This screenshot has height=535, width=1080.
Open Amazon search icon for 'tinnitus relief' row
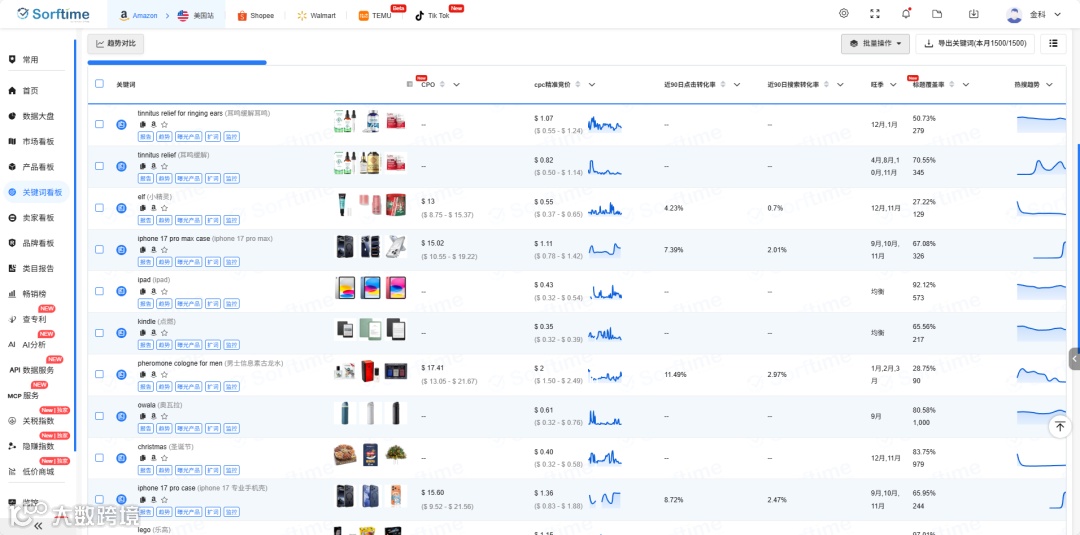click(x=153, y=166)
